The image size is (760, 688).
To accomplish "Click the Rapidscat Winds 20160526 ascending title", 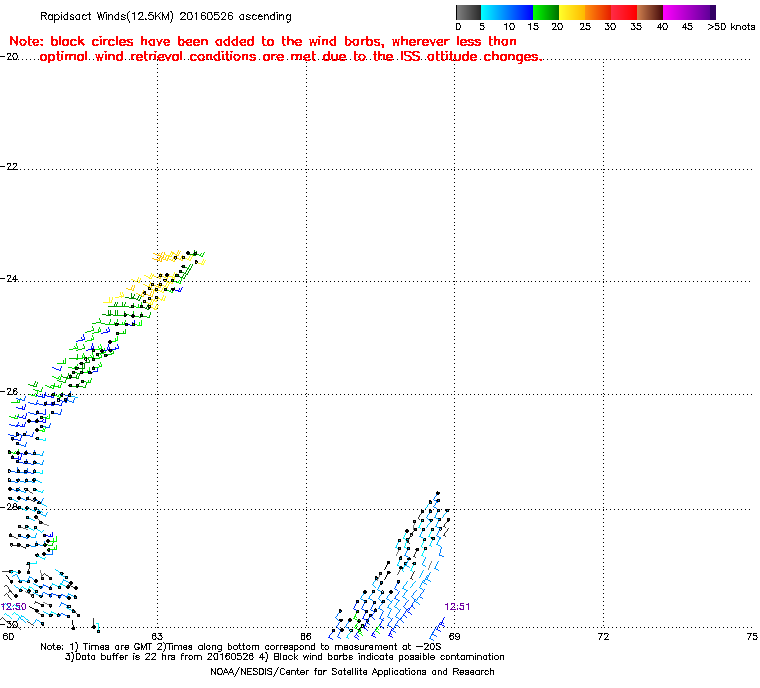I will tap(166, 16).
